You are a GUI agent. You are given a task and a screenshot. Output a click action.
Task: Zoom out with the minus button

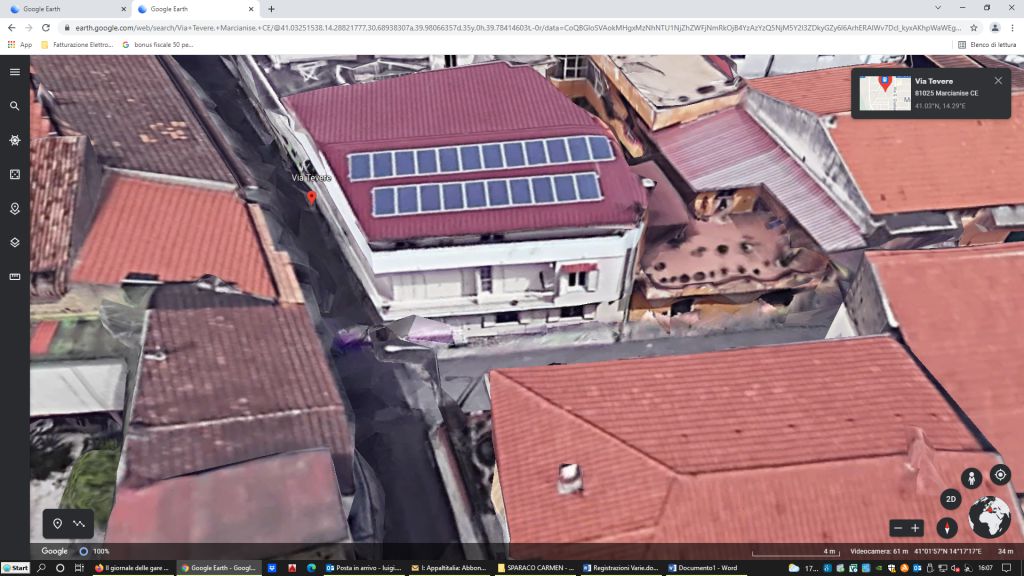[898, 528]
